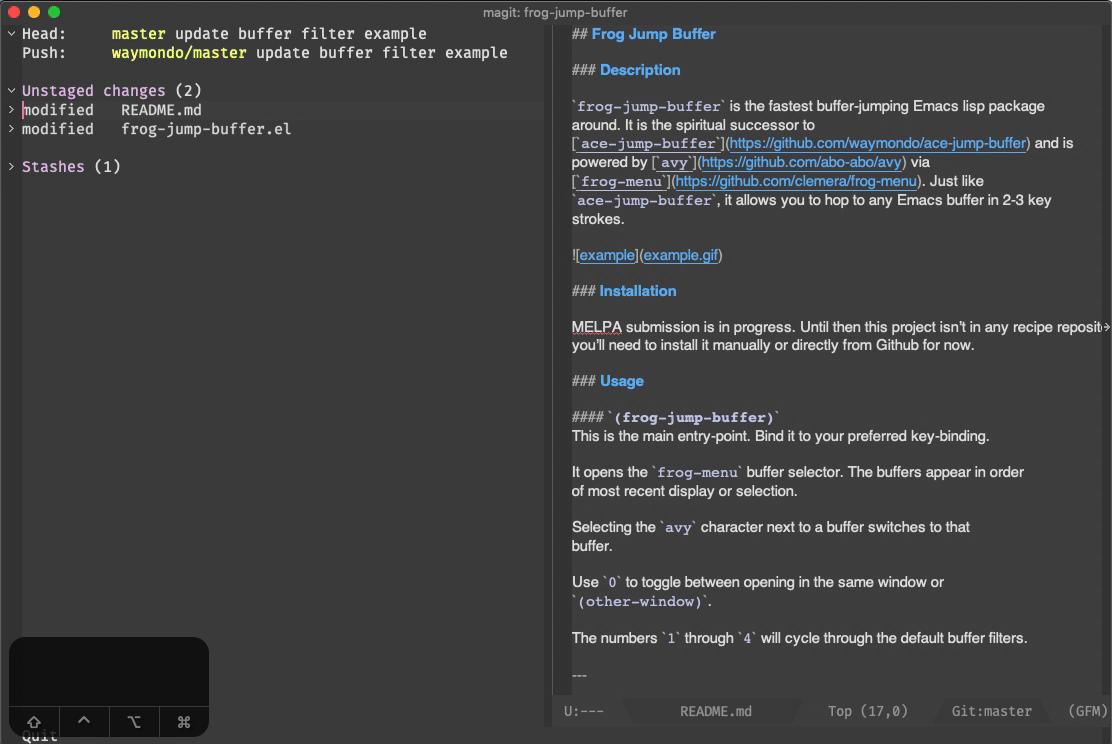Click the Stashes (1) heading
This screenshot has width=1112, height=744.
(71, 167)
